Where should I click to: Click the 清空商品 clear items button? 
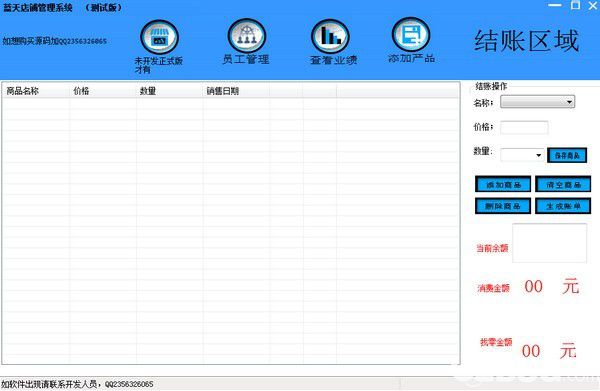563,184
